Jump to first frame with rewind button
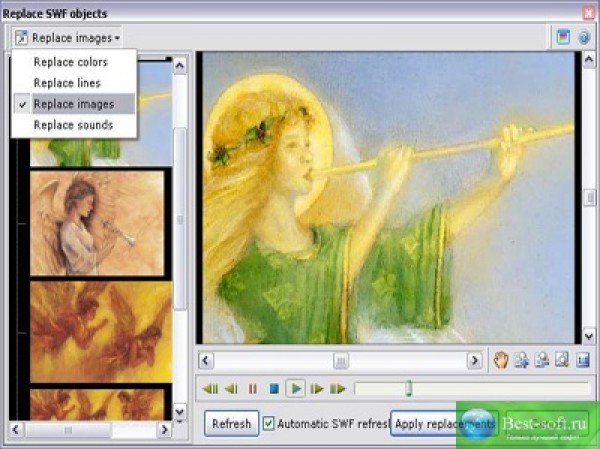600x449 pixels. click(210, 389)
